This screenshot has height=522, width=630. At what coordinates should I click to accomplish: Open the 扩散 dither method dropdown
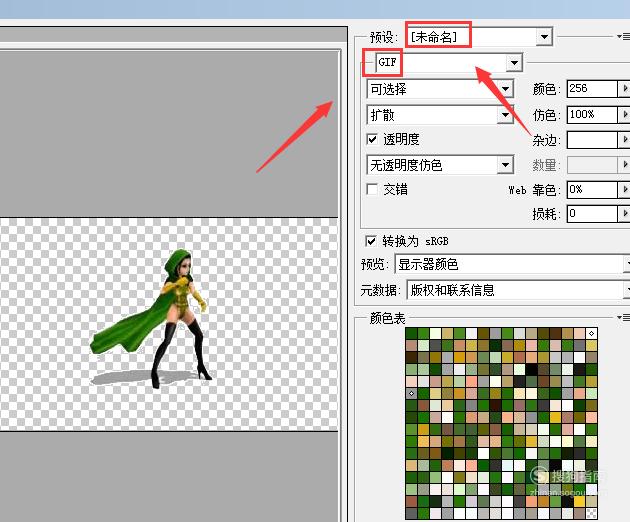(505, 115)
